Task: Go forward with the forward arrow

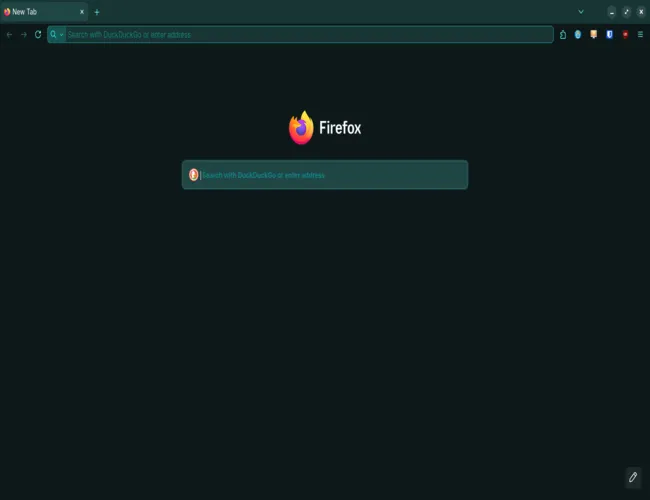Action: tap(24, 35)
